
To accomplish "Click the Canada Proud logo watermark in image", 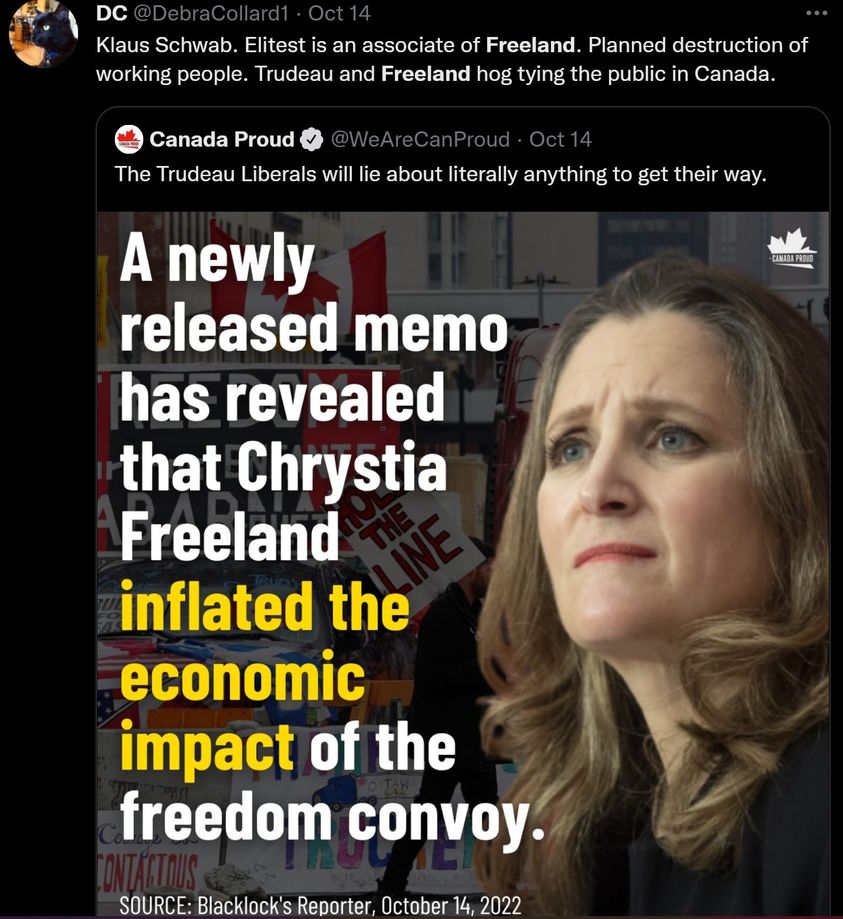I will (x=791, y=249).
